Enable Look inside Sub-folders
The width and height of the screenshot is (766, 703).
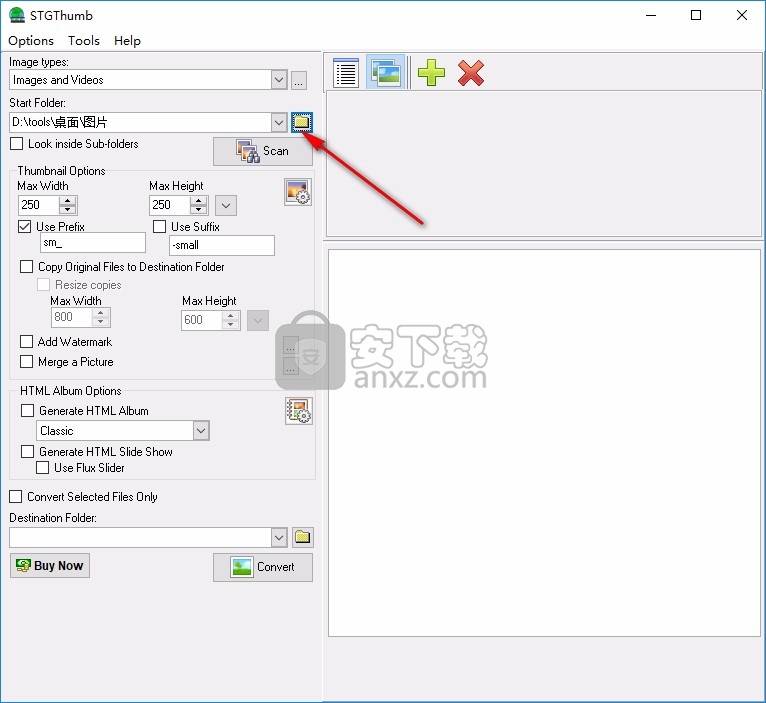coord(17,144)
